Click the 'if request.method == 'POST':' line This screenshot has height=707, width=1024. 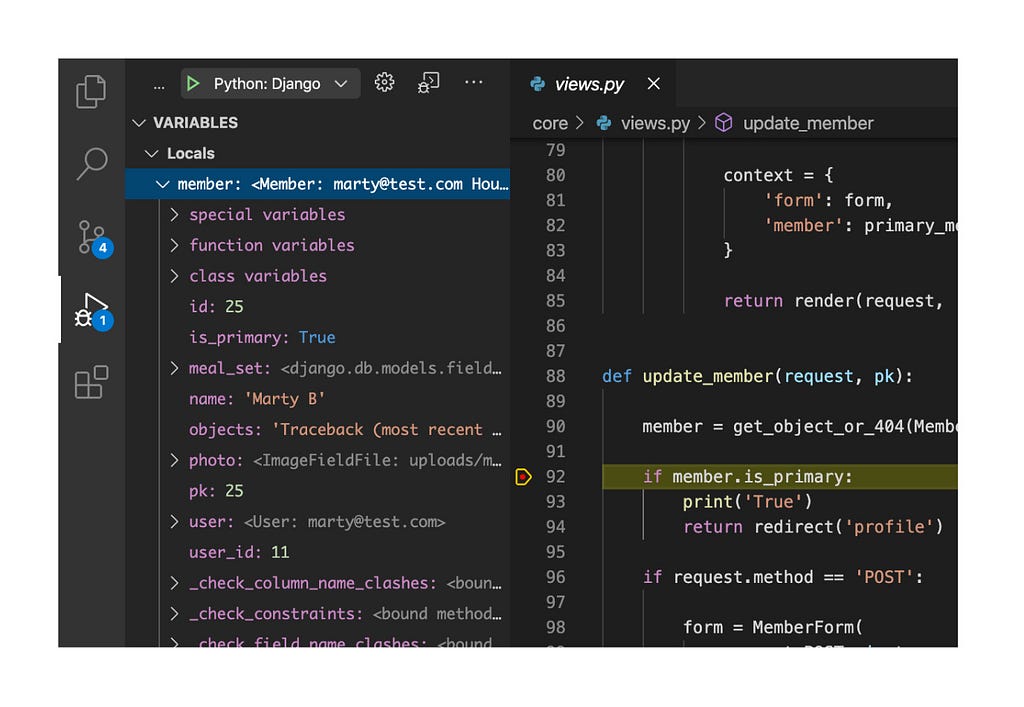pyautogui.click(x=782, y=577)
